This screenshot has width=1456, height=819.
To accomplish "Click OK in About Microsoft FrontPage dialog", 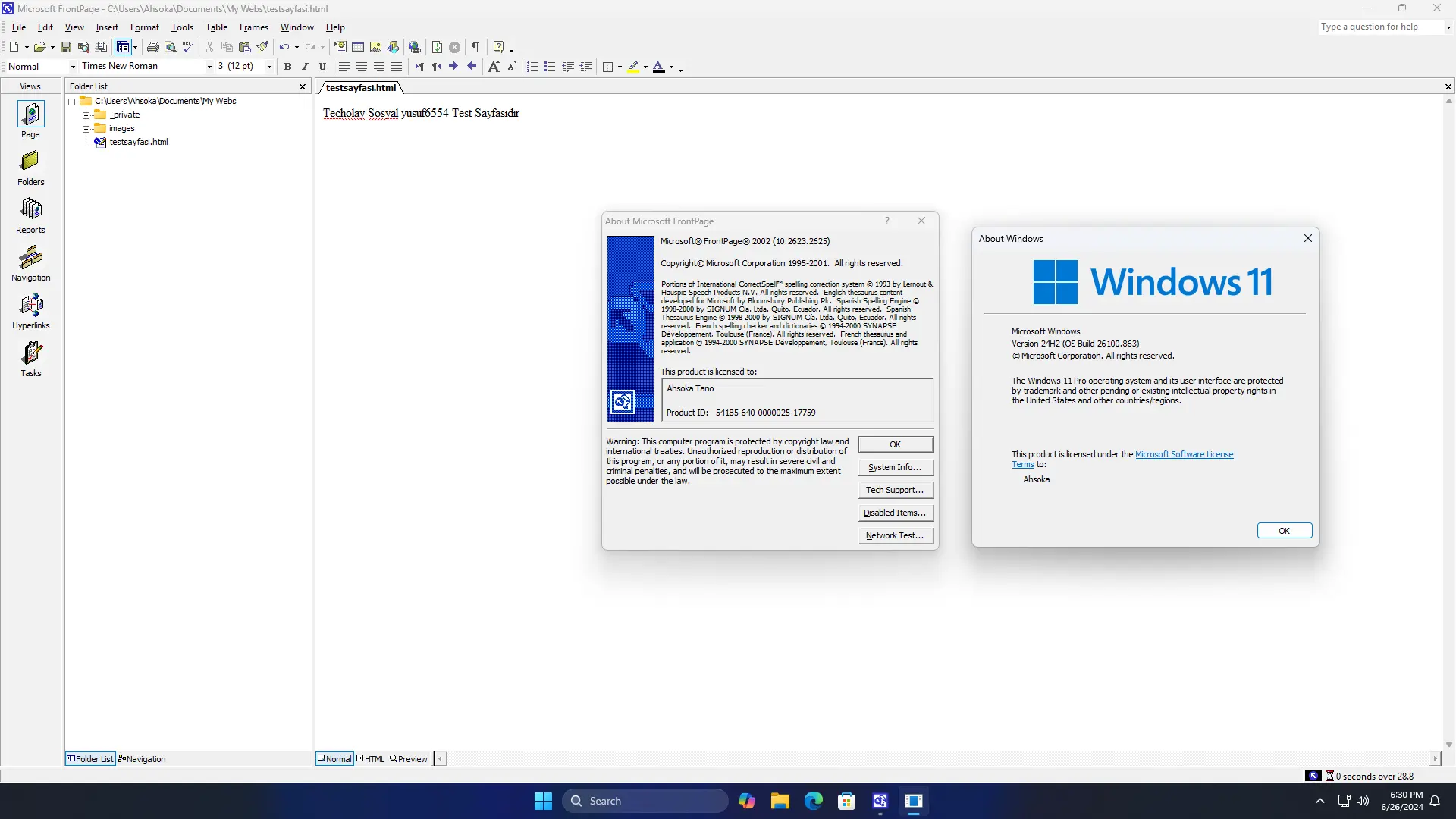I will [x=896, y=445].
